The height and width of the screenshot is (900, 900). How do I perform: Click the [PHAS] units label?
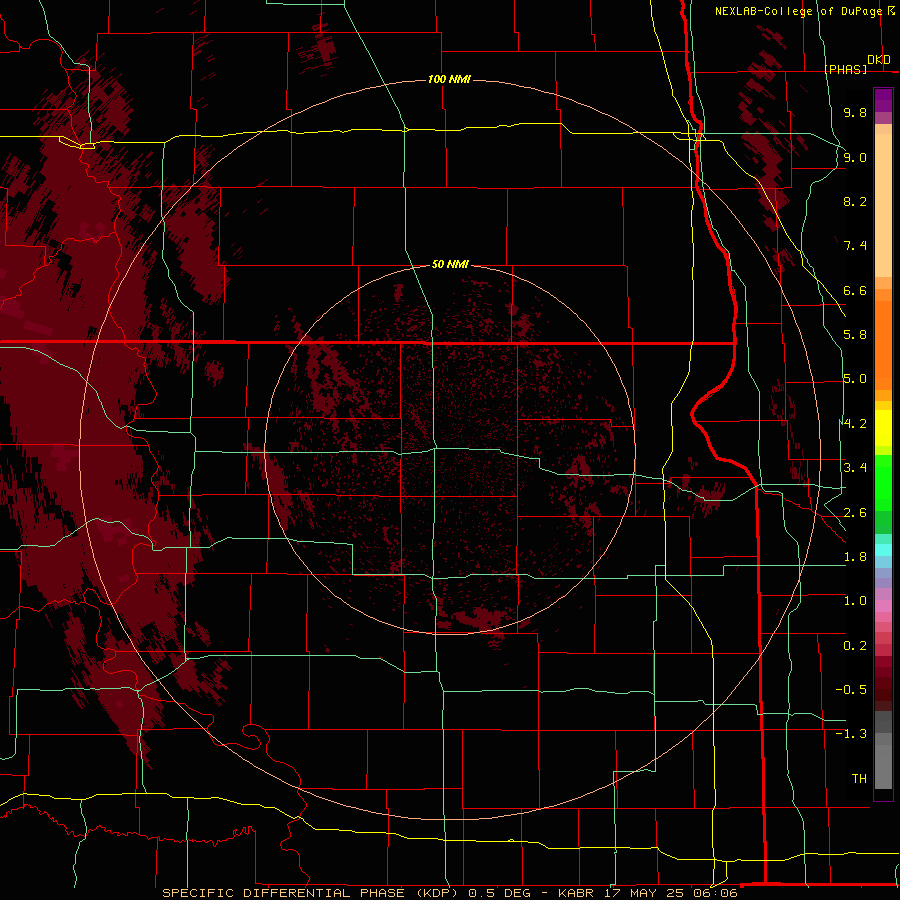coord(845,69)
